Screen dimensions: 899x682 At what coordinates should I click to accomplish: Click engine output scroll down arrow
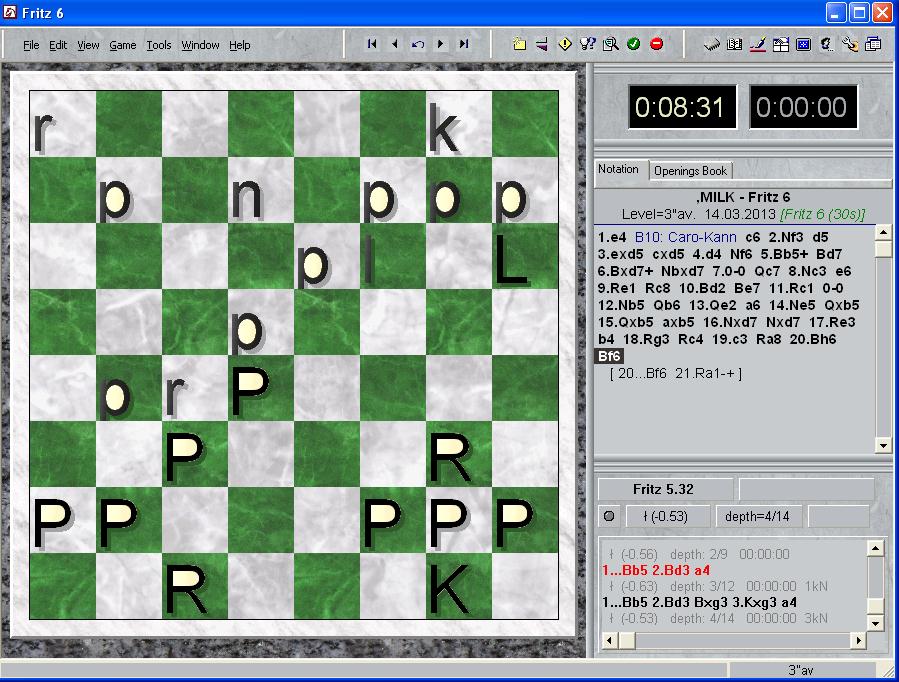coord(875,623)
